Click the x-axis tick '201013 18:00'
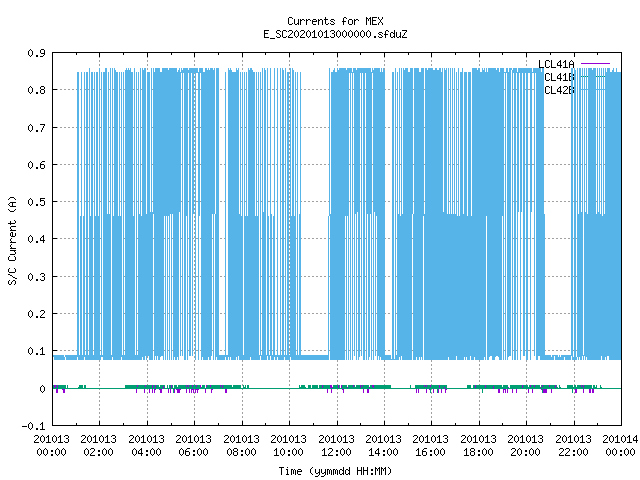 click(478, 446)
